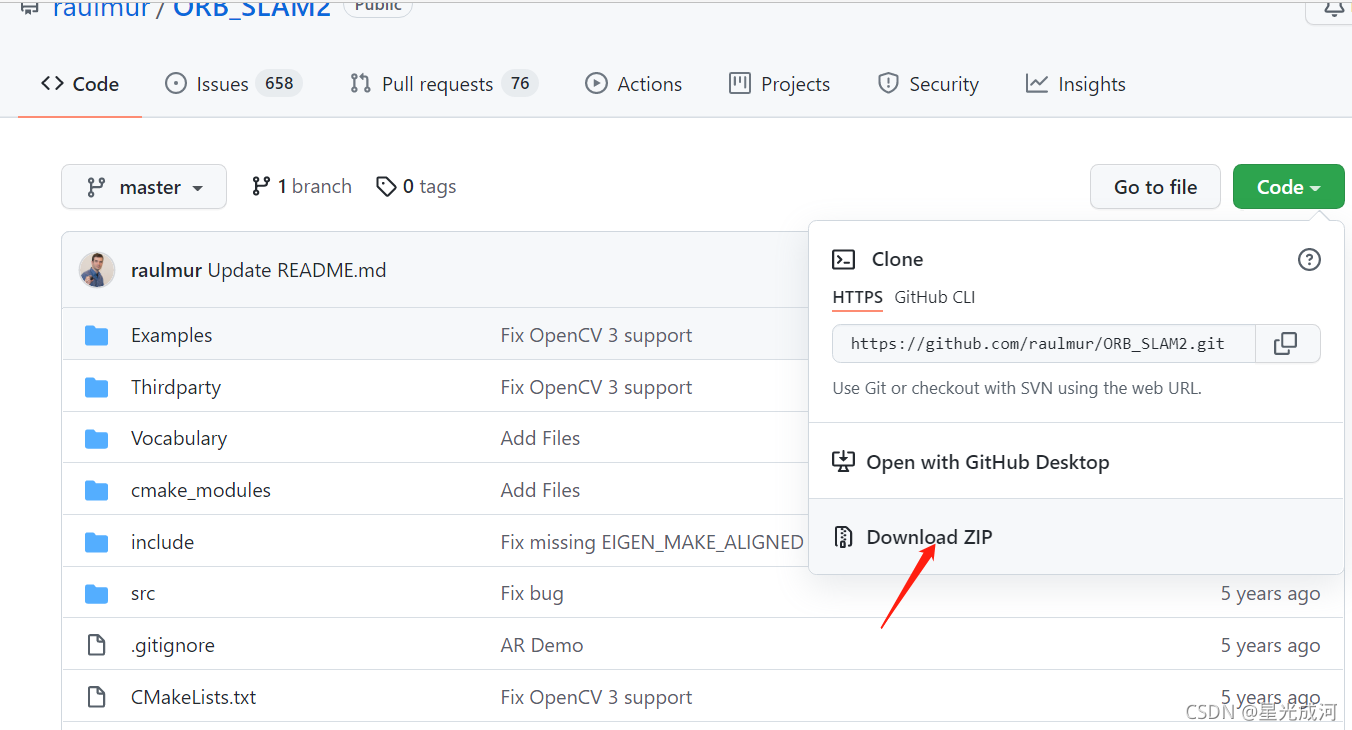Click the Thirdparty folder icon
1352x730 pixels.
pyautogui.click(x=97, y=387)
